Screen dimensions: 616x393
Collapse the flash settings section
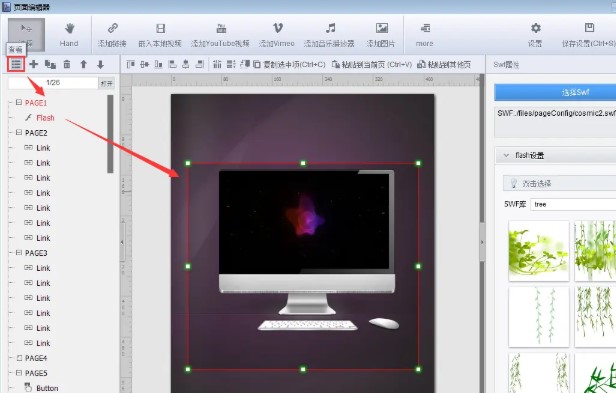506,156
